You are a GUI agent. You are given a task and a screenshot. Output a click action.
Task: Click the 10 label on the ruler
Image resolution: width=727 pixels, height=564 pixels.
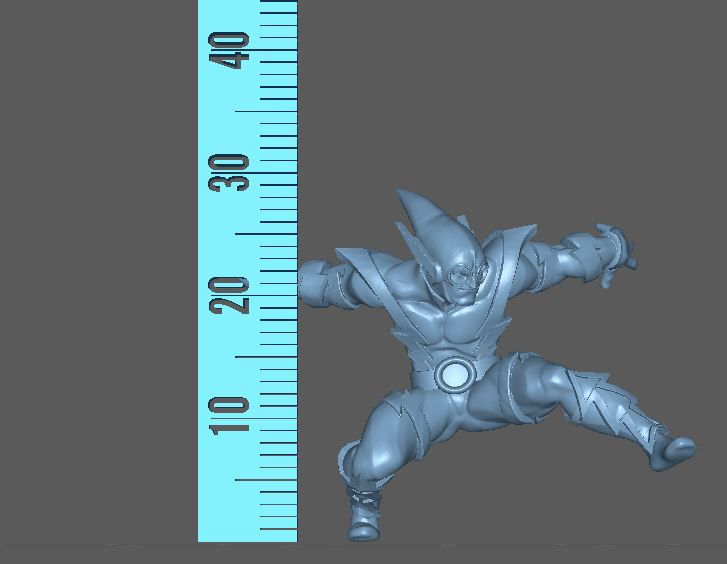coord(231,415)
